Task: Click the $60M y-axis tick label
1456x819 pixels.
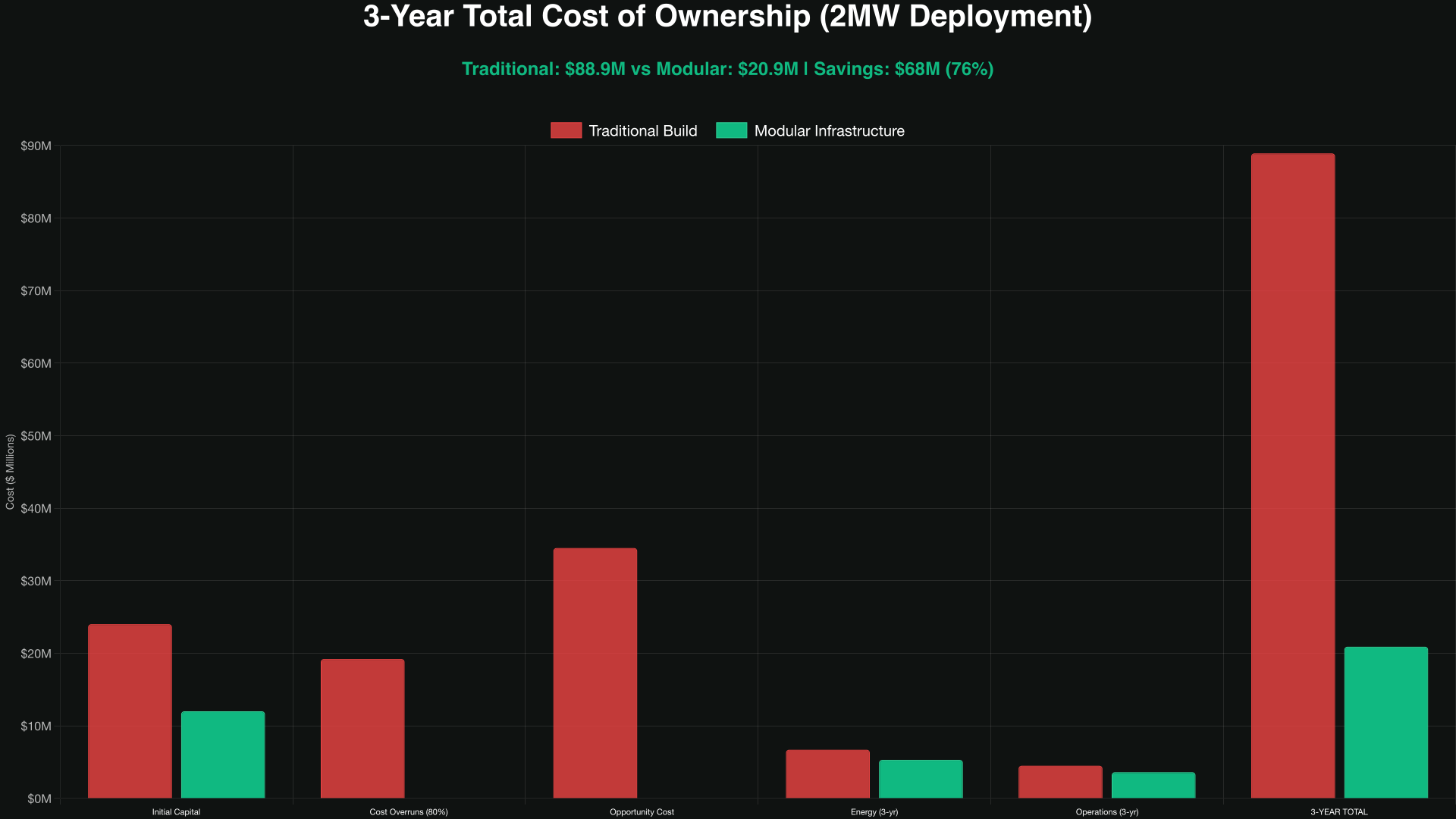Action: [36, 363]
